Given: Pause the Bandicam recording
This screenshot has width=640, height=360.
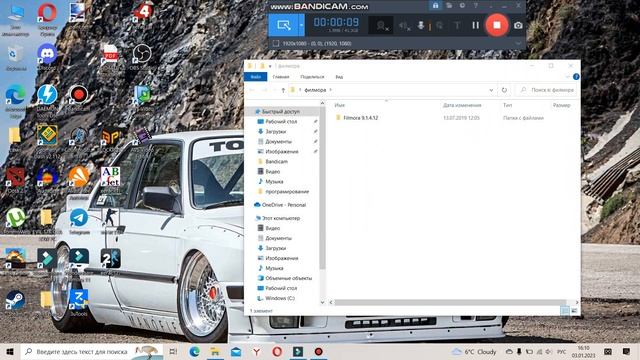Looking at the screenshot, I should 476,25.
